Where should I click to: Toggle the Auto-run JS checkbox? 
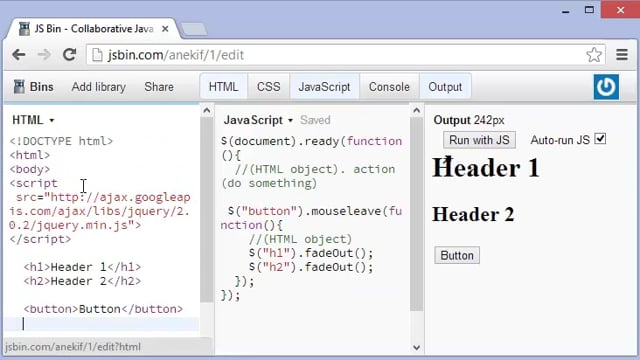point(600,139)
